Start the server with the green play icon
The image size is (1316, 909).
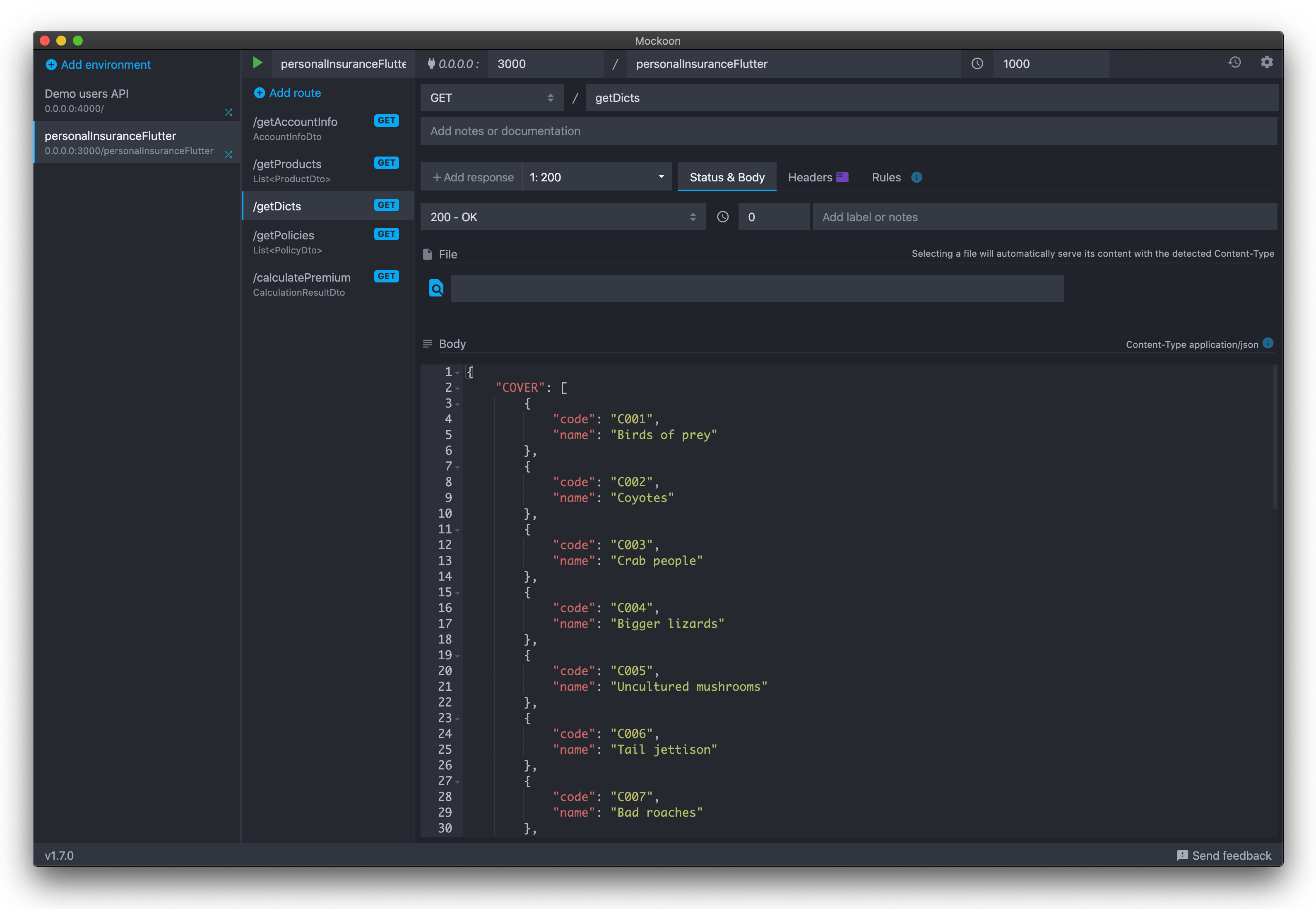point(258,63)
